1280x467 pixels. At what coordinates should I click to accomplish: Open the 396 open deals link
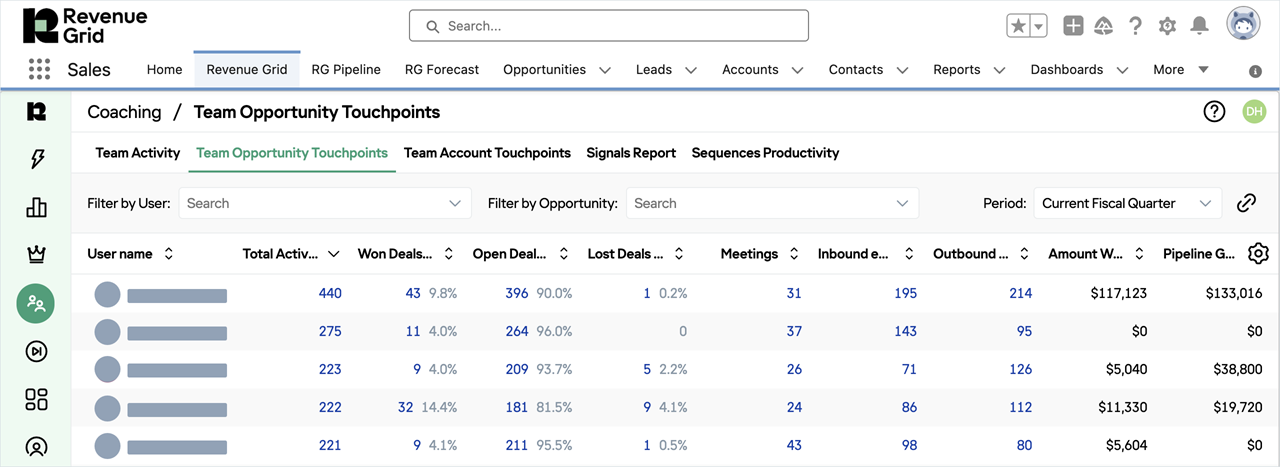tap(517, 294)
